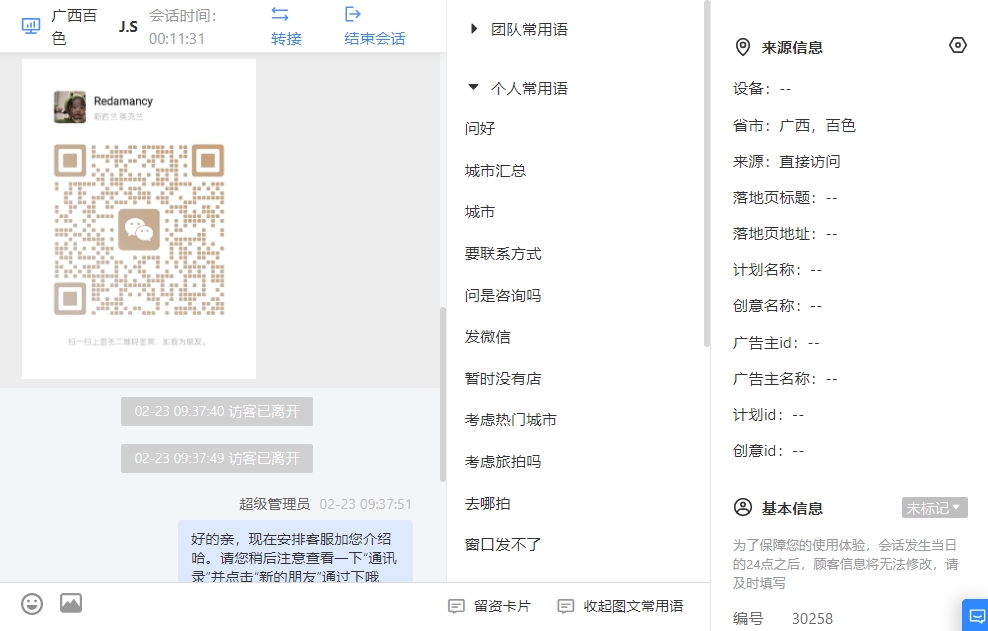The height and width of the screenshot is (631, 988).
Task: Select the 发微信 quick phrase
Action: [x=487, y=337]
